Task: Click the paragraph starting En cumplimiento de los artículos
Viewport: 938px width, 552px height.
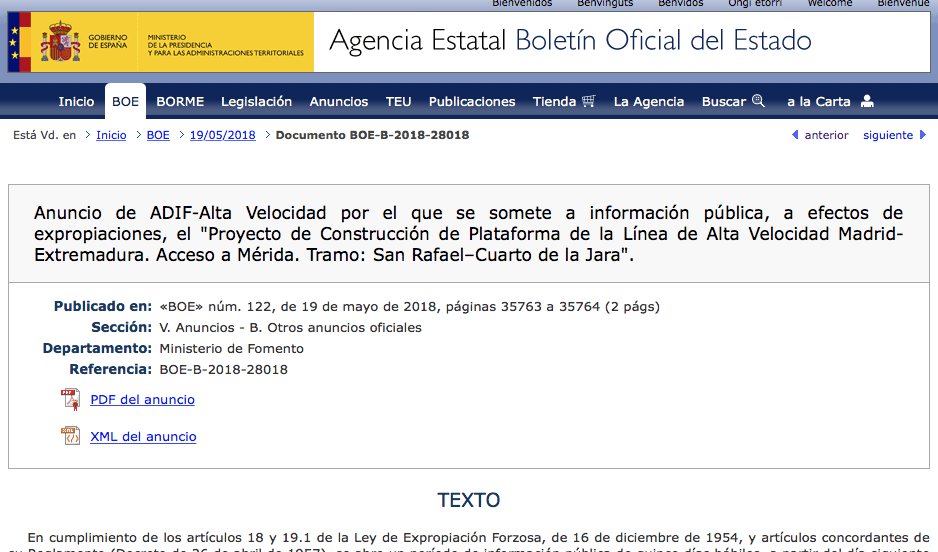Action: point(469,543)
